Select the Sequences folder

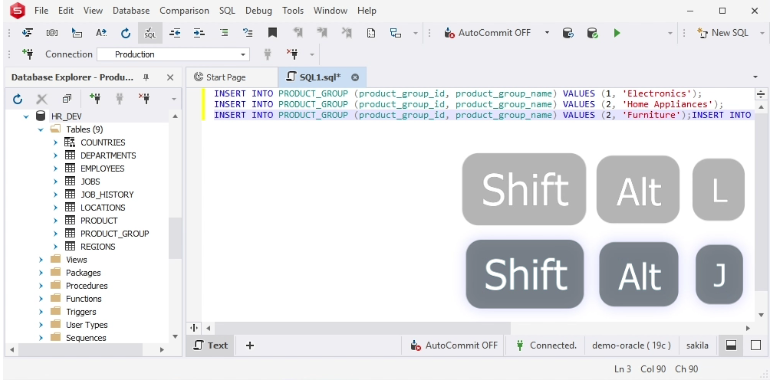point(86,338)
